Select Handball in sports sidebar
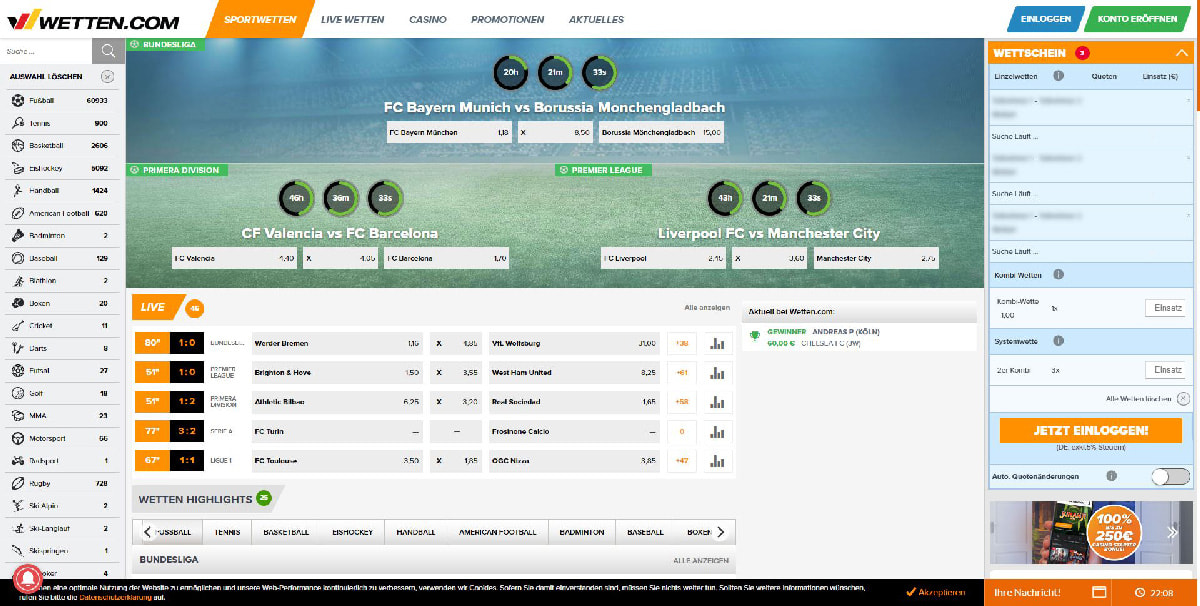 point(60,190)
